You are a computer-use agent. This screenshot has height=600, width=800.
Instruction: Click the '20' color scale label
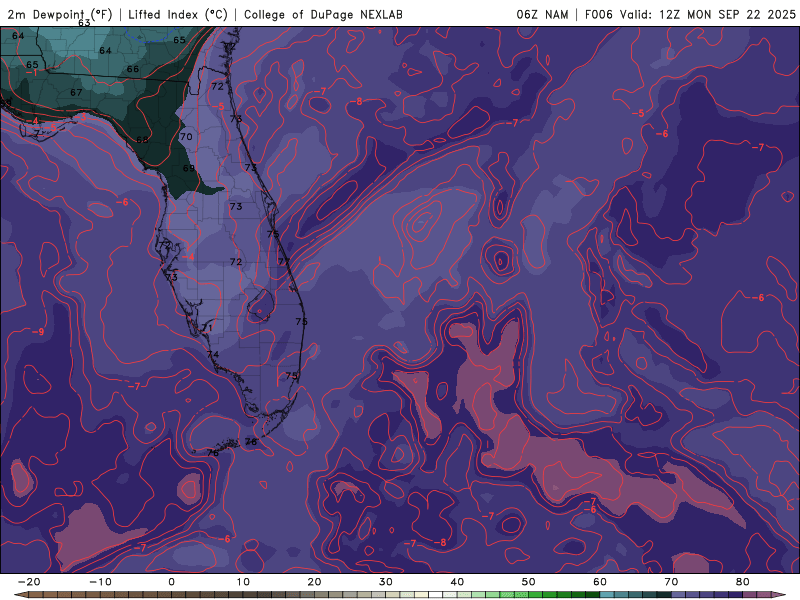click(314, 582)
